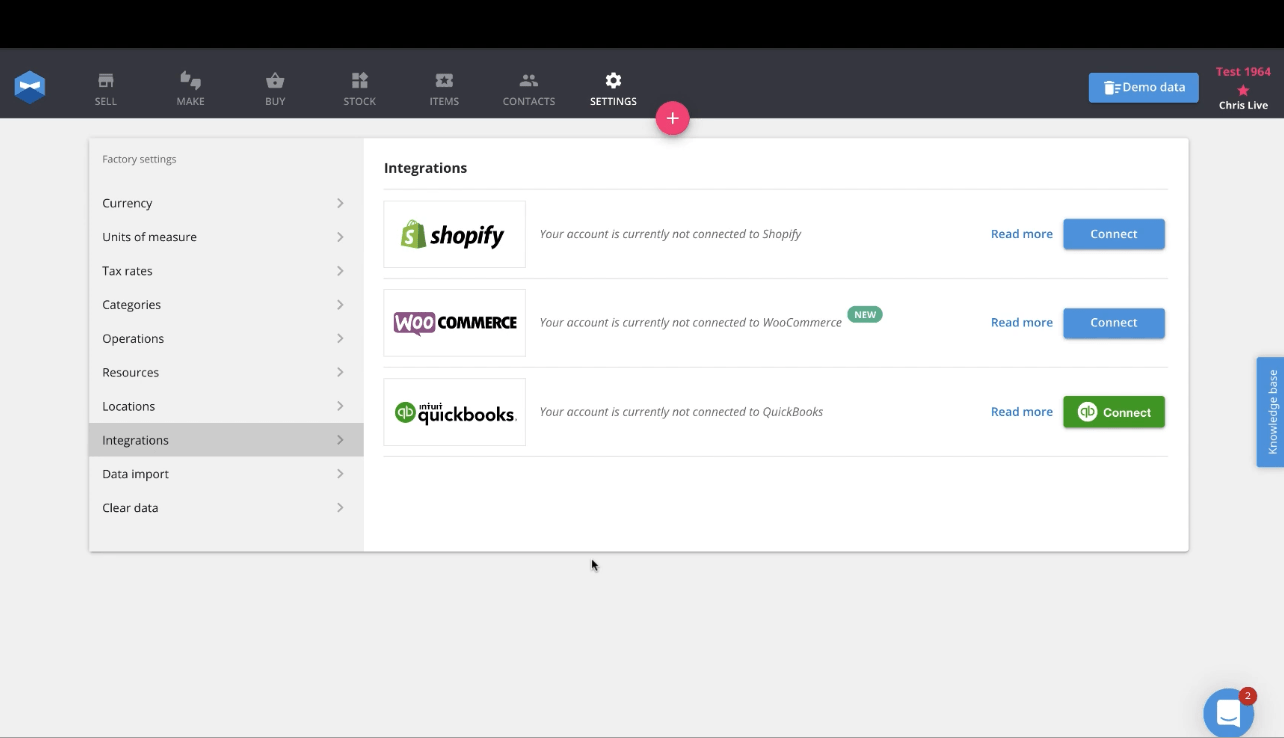The width and height of the screenshot is (1284, 738).
Task: Open the Knowledge base side tab
Action: click(1271, 412)
